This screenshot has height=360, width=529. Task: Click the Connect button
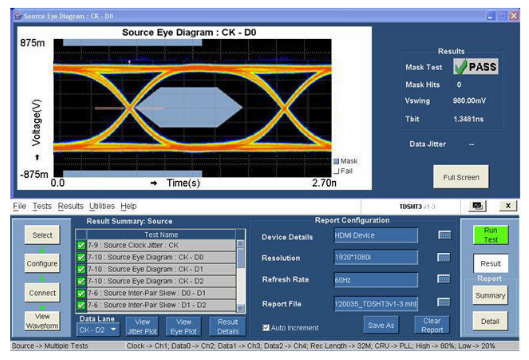(42, 293)
